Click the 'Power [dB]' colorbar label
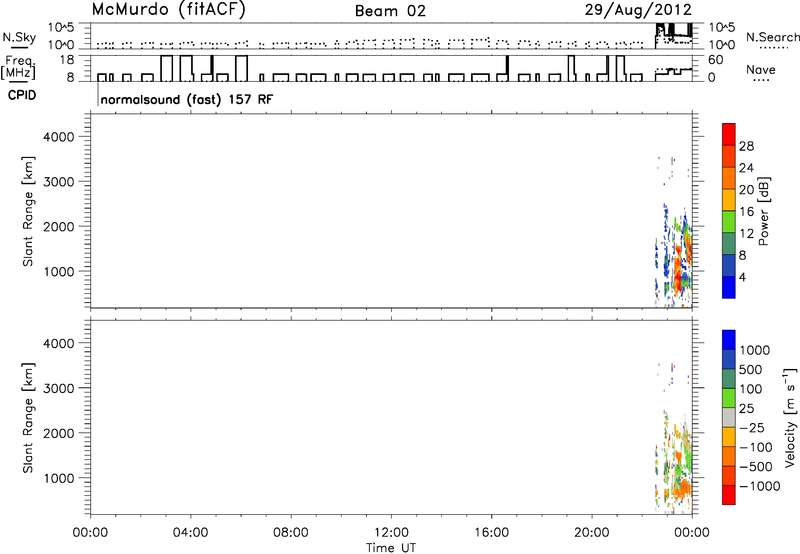800x554 pixels. (763, 211)
